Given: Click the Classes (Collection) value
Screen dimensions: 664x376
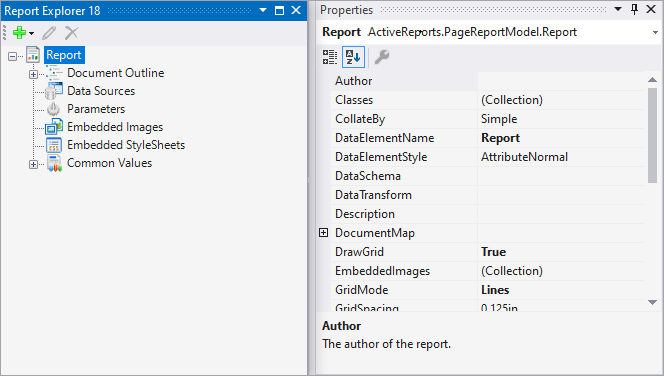Looking at the screenshot, I should click(512, 100).
